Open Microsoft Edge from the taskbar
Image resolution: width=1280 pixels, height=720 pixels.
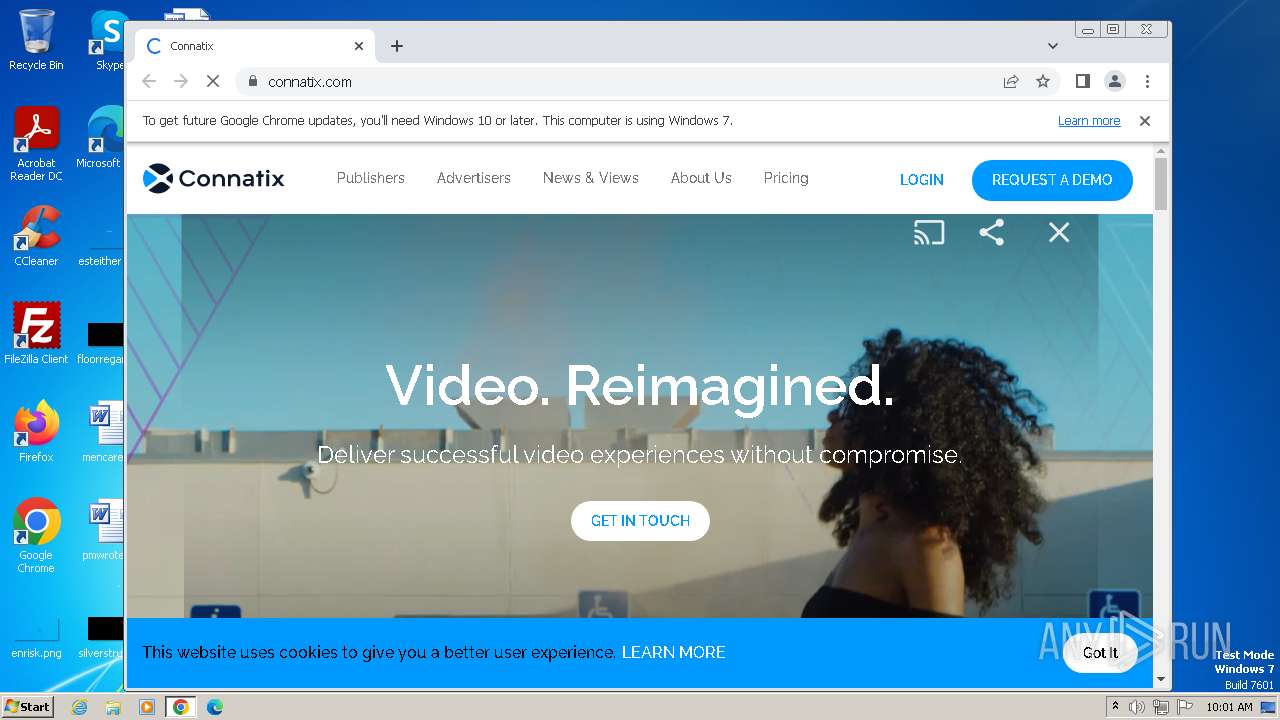[214, 707]
